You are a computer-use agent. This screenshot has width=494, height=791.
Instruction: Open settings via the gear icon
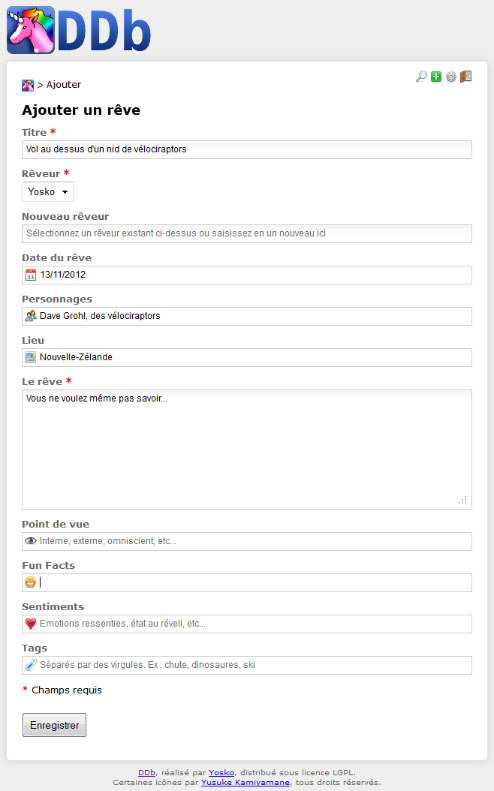(451, 77)
